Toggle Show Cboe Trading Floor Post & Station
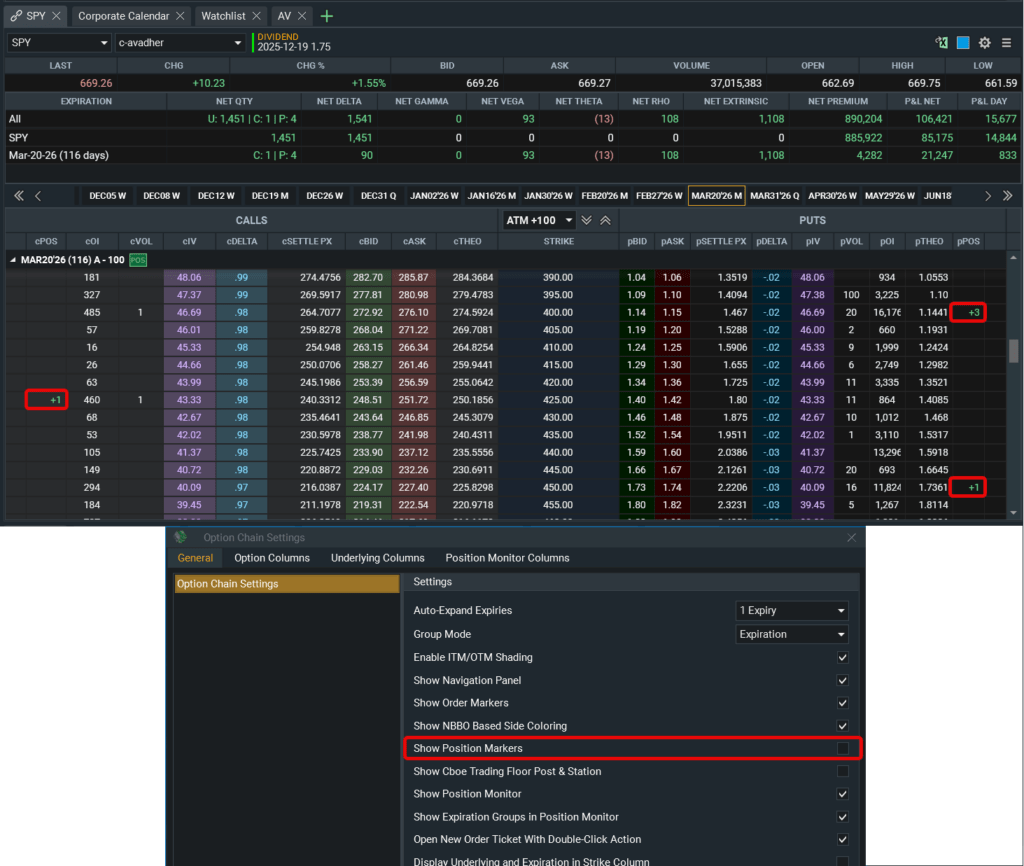This screenshot has width=1024, height=866. pyautogui.click(x=843, y=771)
